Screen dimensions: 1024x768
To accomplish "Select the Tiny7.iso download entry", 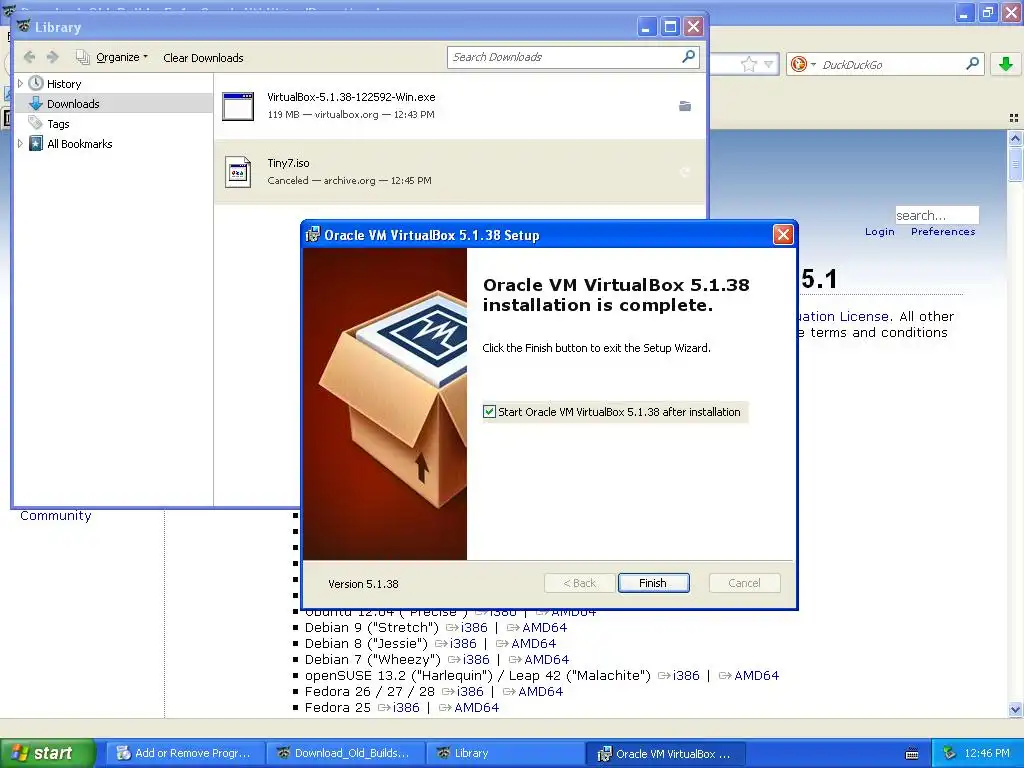I will (x=460, y=172).
